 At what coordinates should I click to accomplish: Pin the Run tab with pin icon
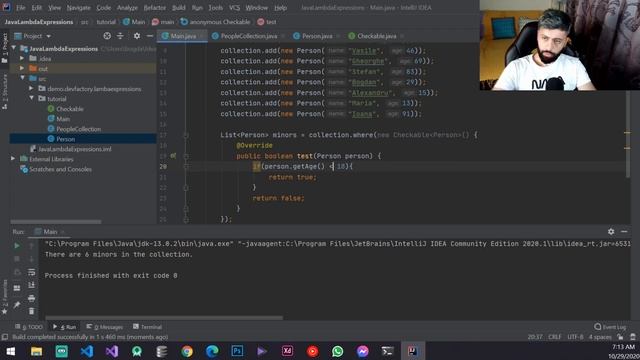[x=17, y=305]
